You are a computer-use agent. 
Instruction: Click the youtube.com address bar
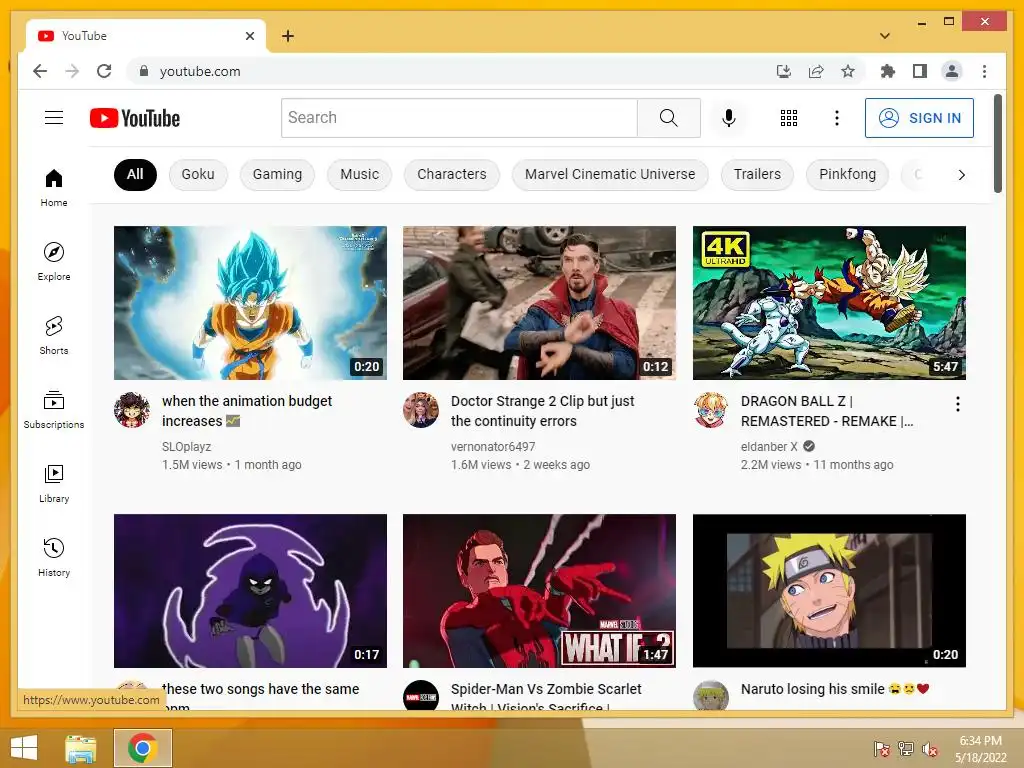451,71
